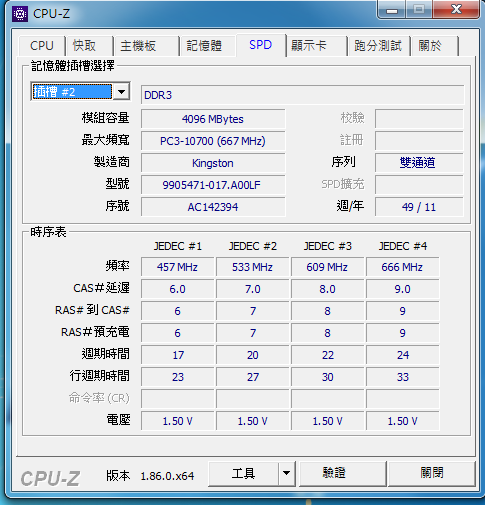This screenshot has height=505, width=485.
Task: Click the empty 校驗 field
Action: [x=419, y=119]
